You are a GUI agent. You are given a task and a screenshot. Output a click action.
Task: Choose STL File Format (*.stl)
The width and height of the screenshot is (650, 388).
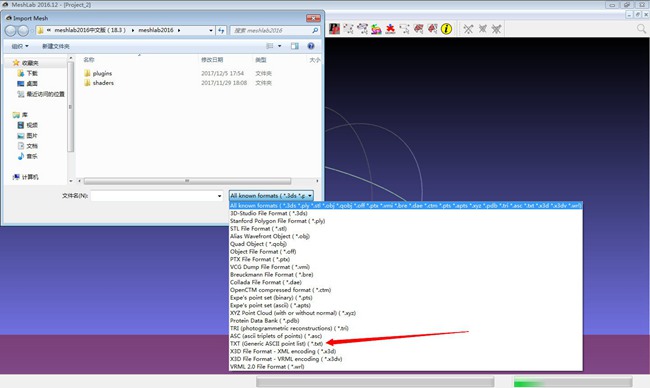click(406, 228)
